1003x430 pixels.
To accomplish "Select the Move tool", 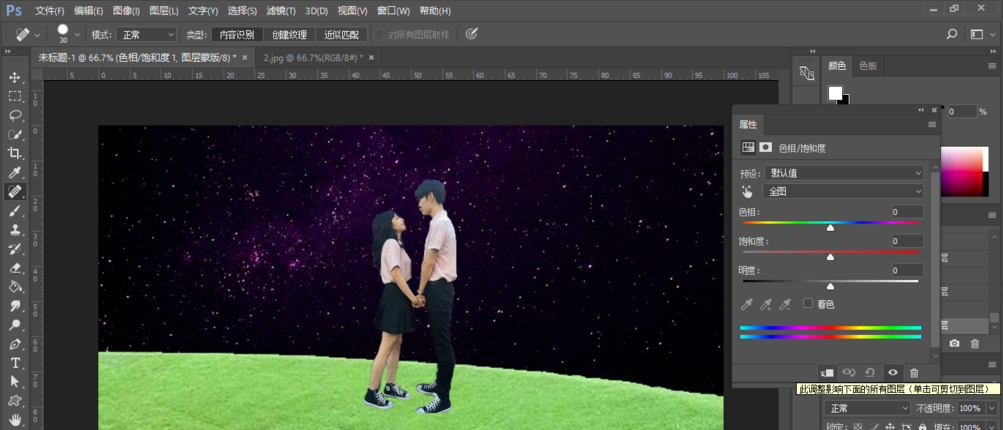I will pyautogui.click(x=15, y=78).
